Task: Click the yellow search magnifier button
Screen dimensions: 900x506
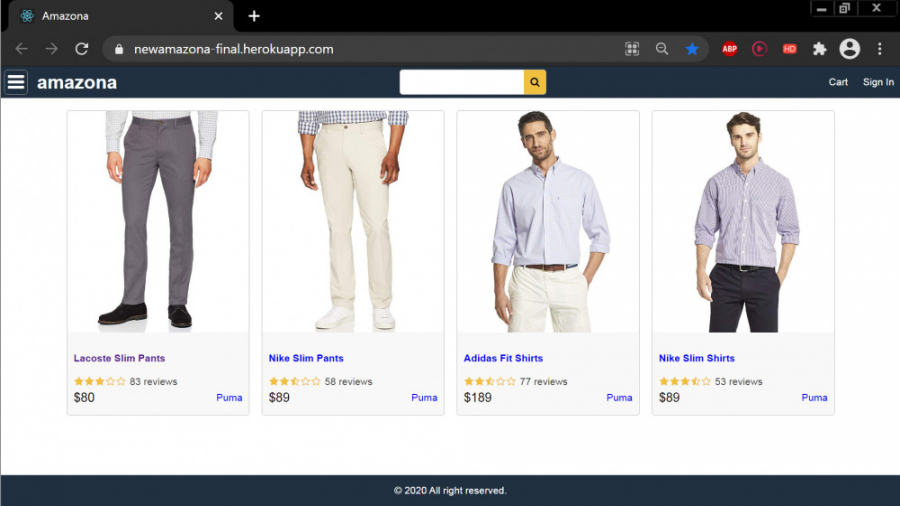Action: tap(534, 82)
